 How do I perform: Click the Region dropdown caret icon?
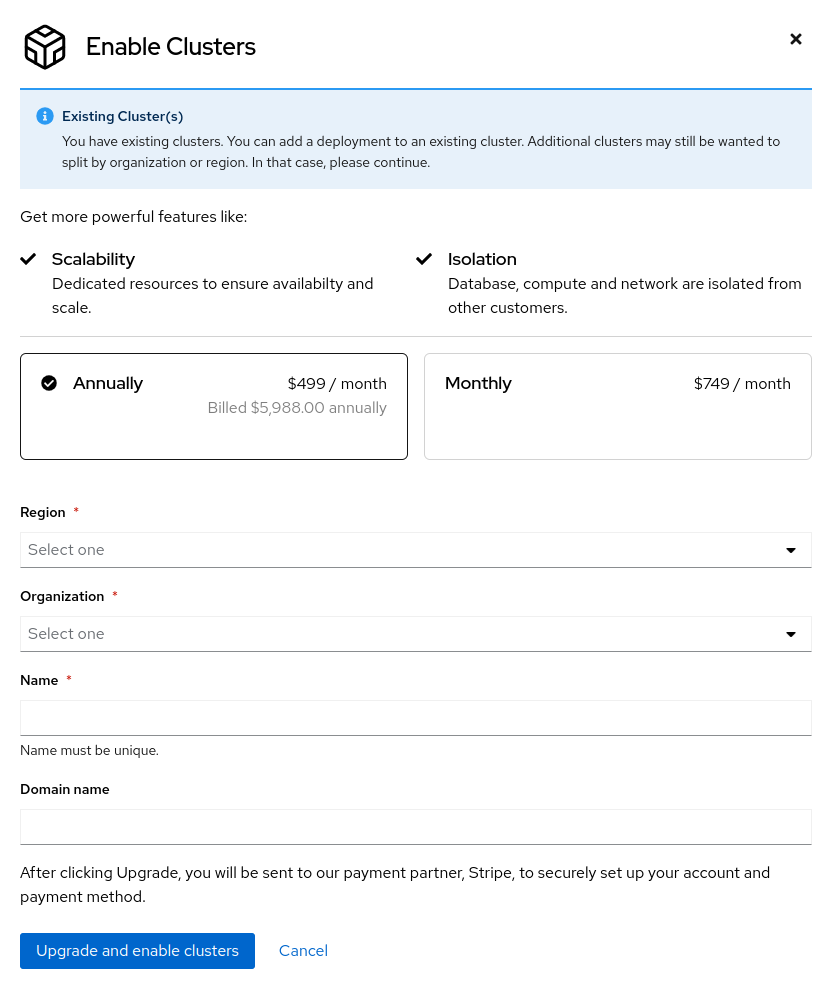791,549
